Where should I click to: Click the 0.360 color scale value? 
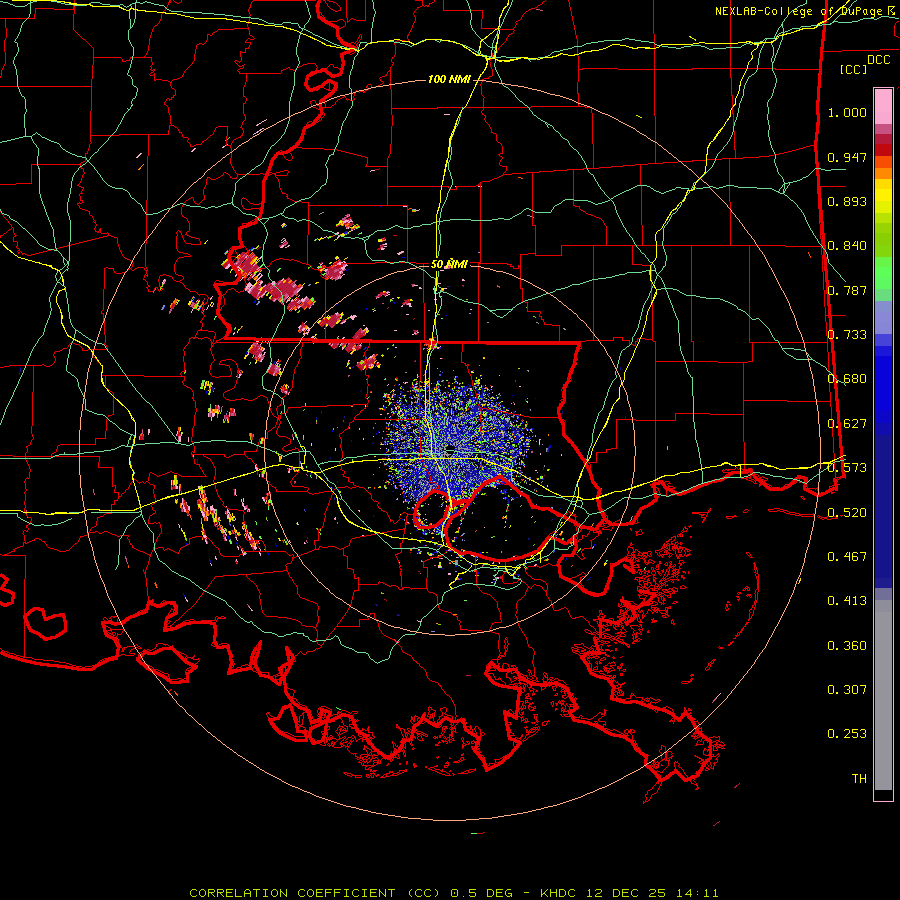(x=847, y=646)
